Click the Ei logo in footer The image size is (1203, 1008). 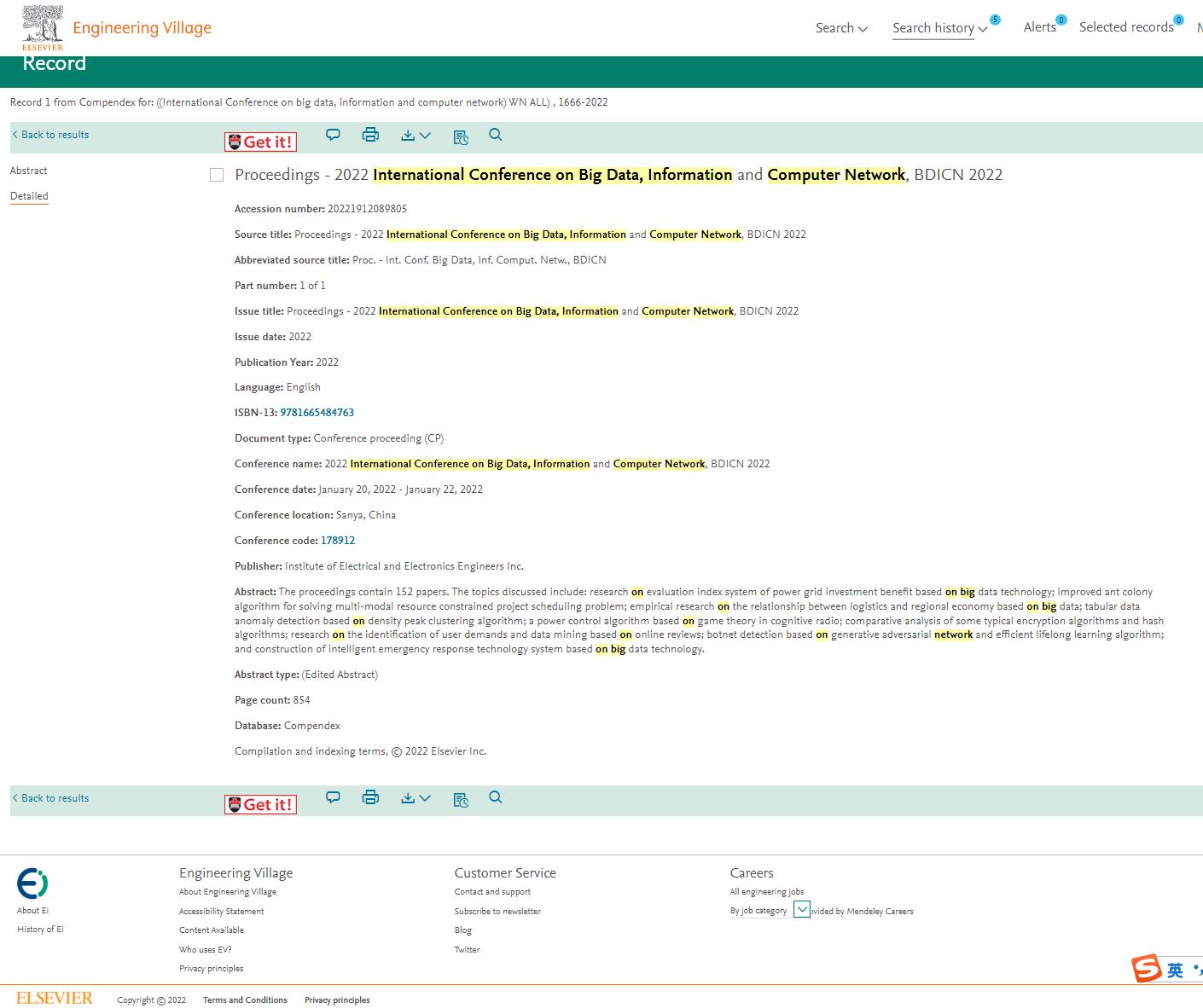pyautogui.click(x=32, y=883)
